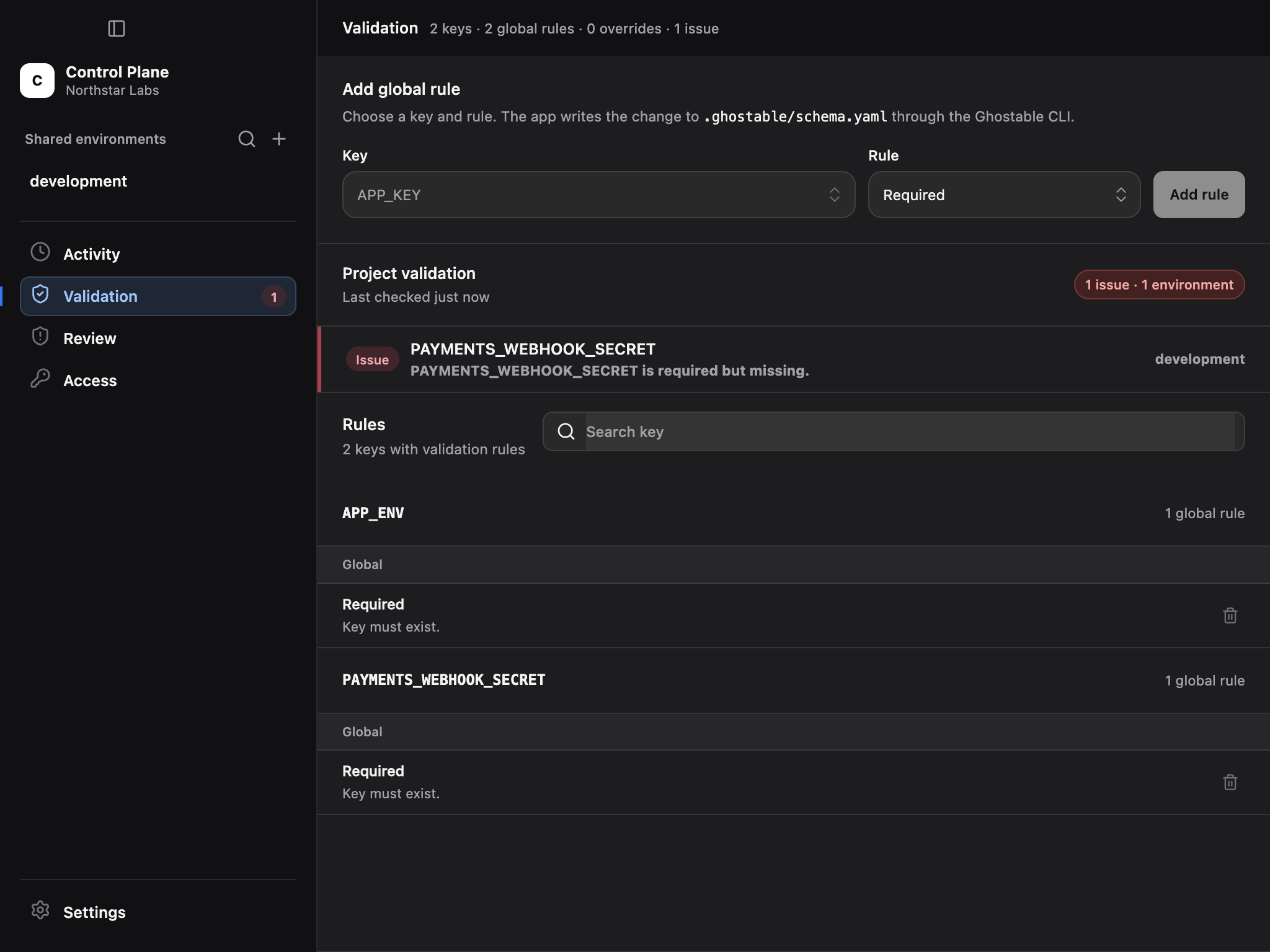The height and width of the screenshot is (952, 1270).
Task: Click the red Issue tag
Action: (372, 359)
